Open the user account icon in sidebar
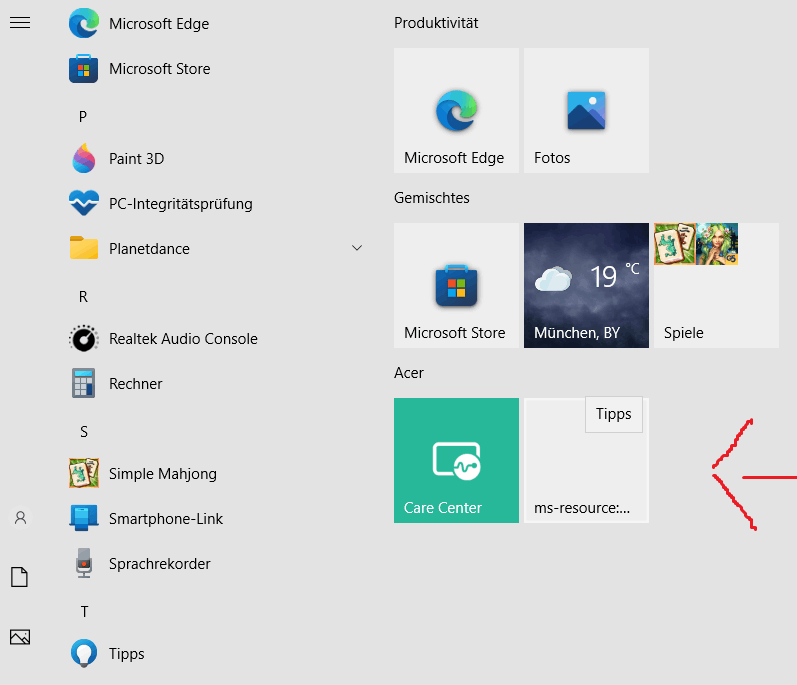797x685 pixels. point(20,518)
